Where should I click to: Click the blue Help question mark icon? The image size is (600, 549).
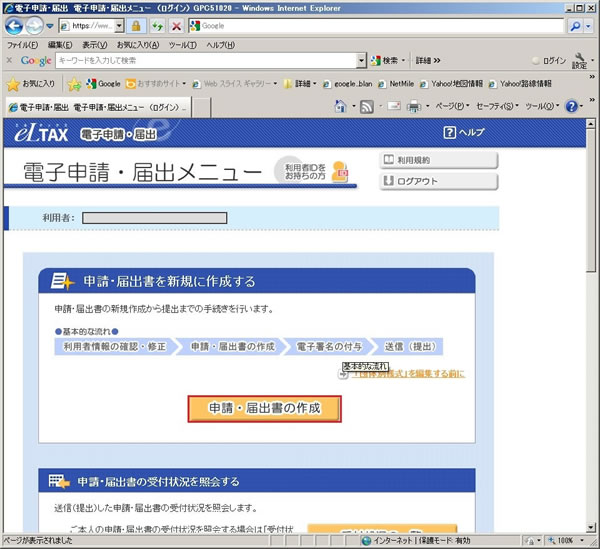571,106
